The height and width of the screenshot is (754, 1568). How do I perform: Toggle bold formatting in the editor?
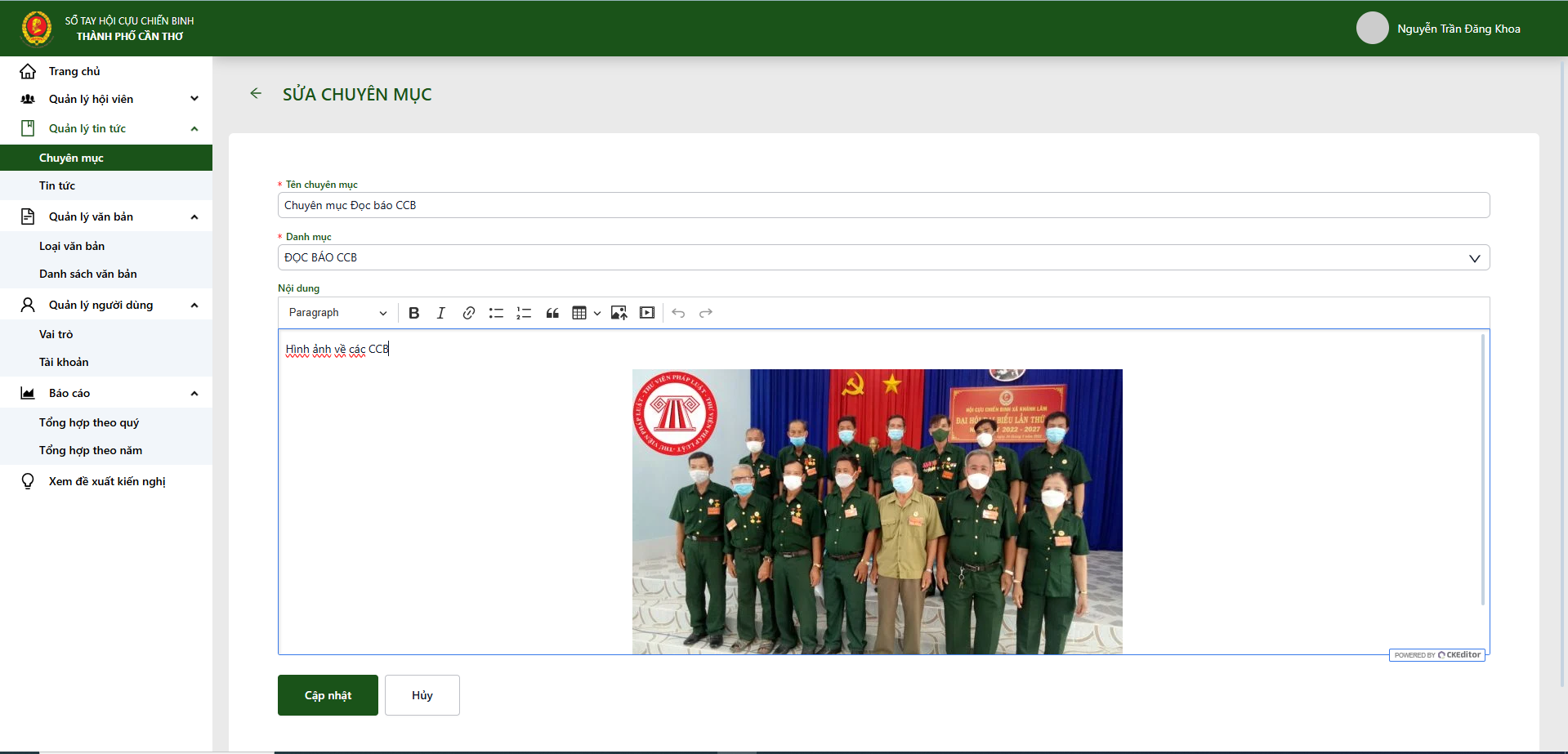(414, 313)
